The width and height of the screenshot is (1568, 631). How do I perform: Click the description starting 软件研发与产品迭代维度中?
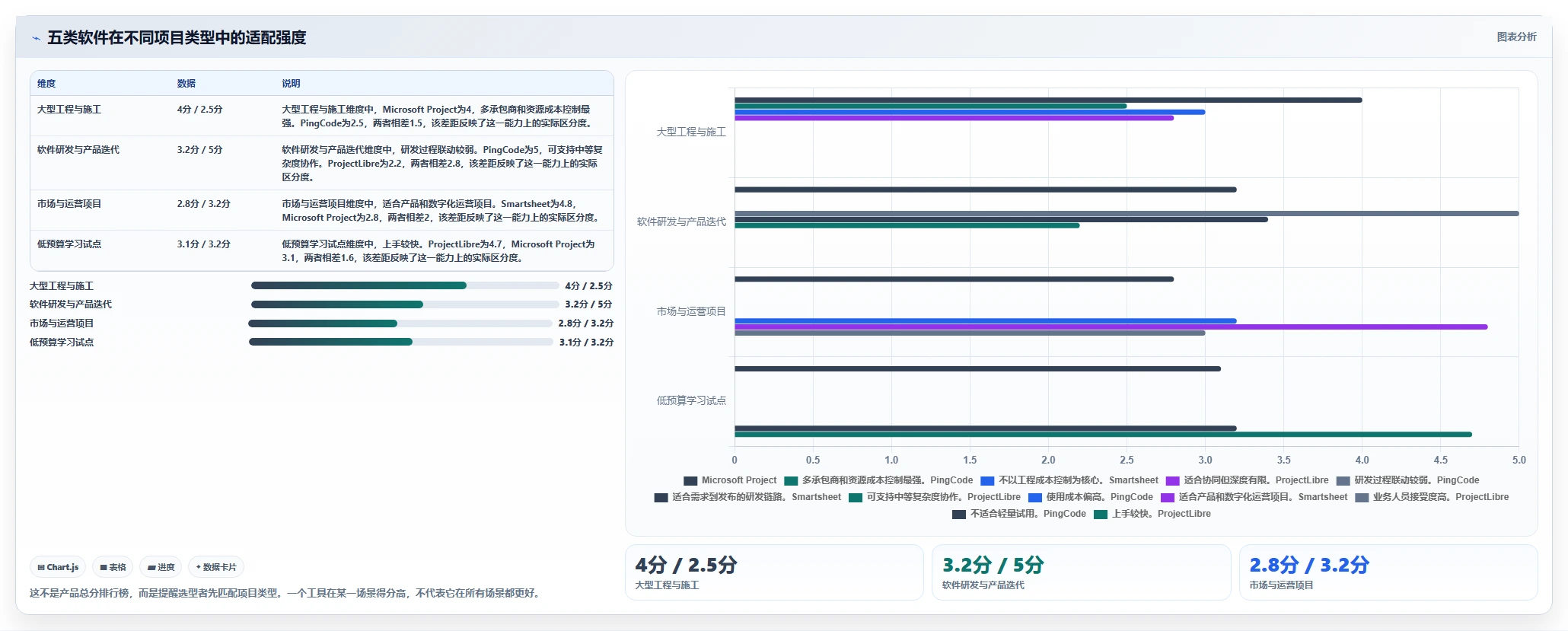[442, 164]
